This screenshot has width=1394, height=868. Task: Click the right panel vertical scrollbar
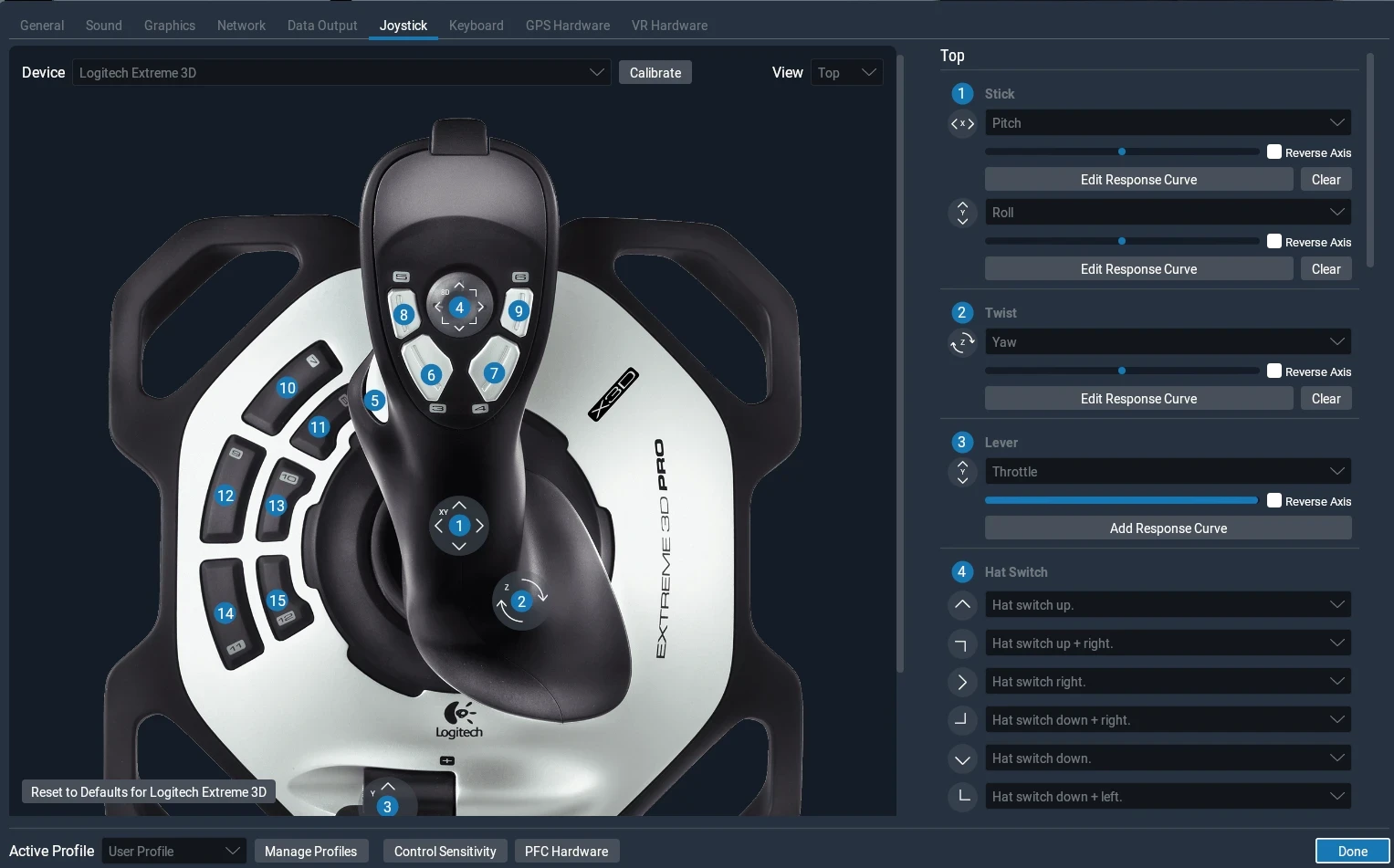point(1369,160)
